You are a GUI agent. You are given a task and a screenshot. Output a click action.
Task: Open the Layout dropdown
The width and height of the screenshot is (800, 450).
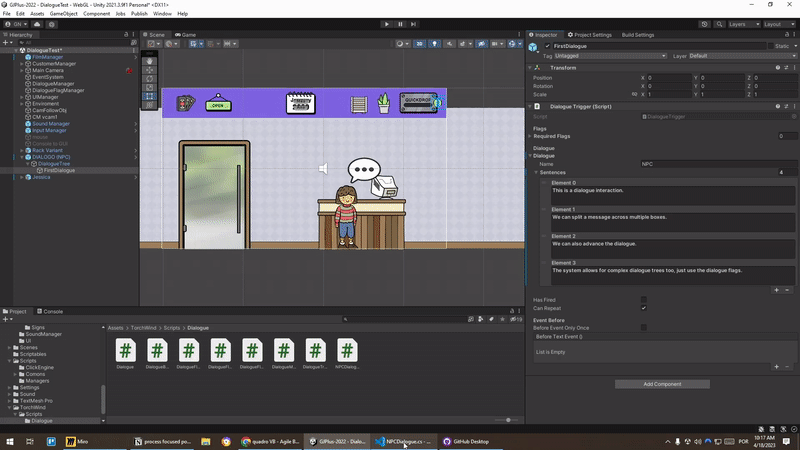779,24
